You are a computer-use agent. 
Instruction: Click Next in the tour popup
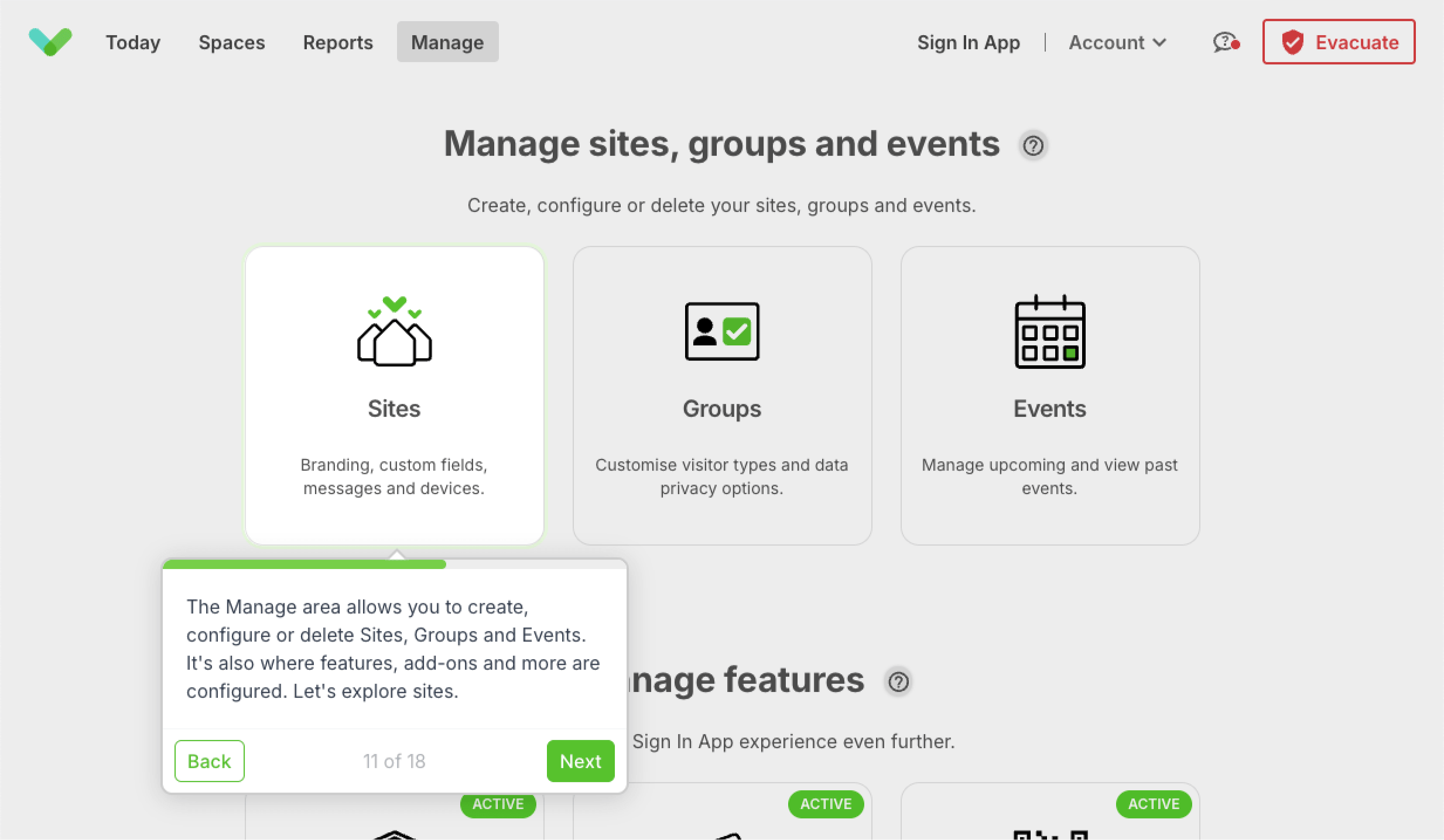[580, 761]
